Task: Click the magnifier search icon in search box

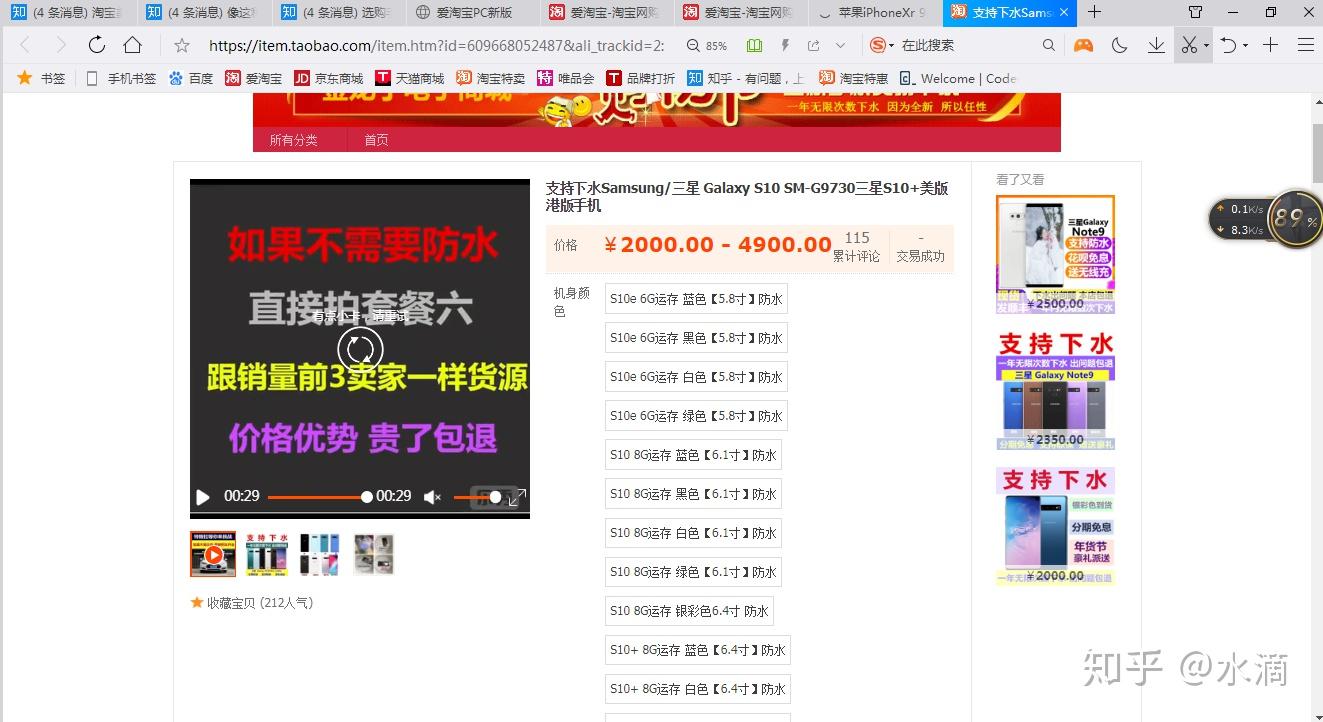Action: 1048,45
